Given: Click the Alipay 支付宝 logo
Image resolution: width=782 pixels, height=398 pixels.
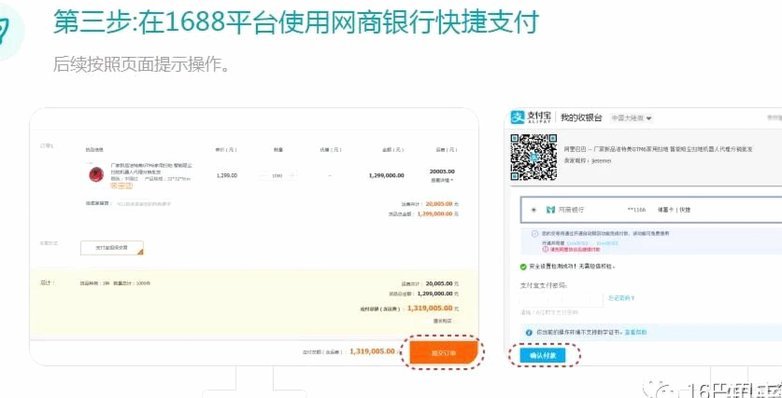Looking at the screenshot, I should coord(531,118).
